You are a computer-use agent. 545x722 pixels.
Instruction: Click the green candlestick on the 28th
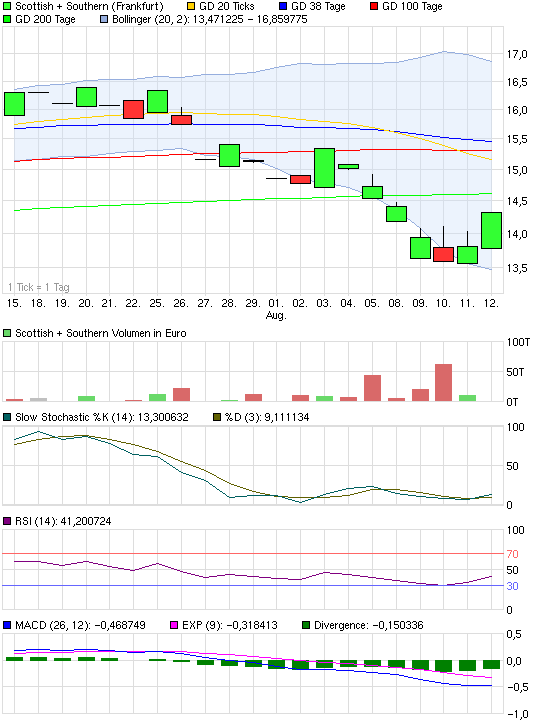(x=229, y=155)
